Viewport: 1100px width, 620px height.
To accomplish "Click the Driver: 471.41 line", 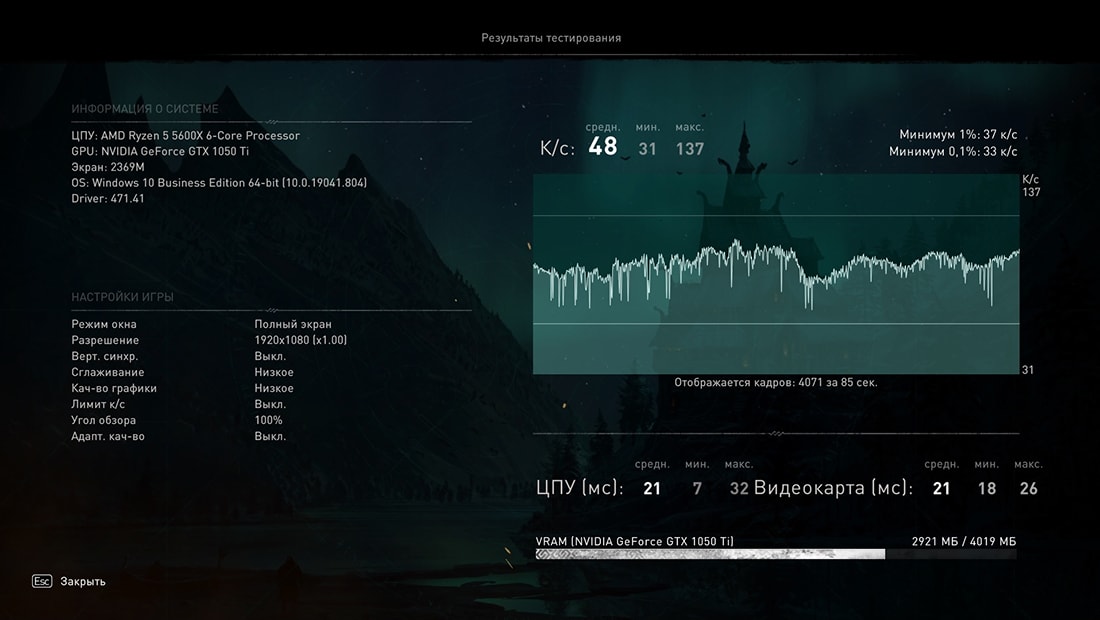I will pyautogui.click(x=107, y=198).
